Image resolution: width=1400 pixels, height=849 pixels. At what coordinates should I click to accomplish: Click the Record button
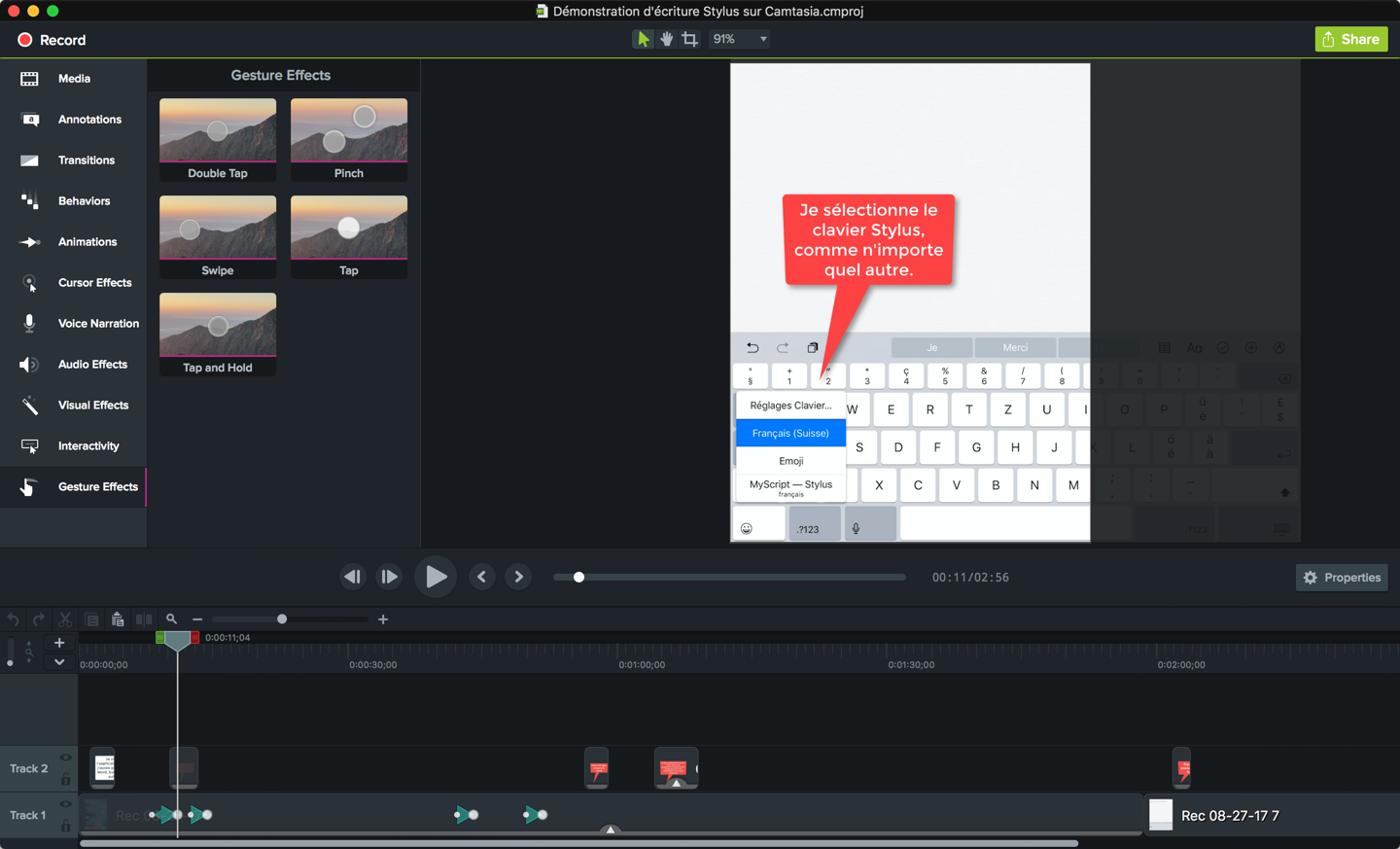coord(52,40)
